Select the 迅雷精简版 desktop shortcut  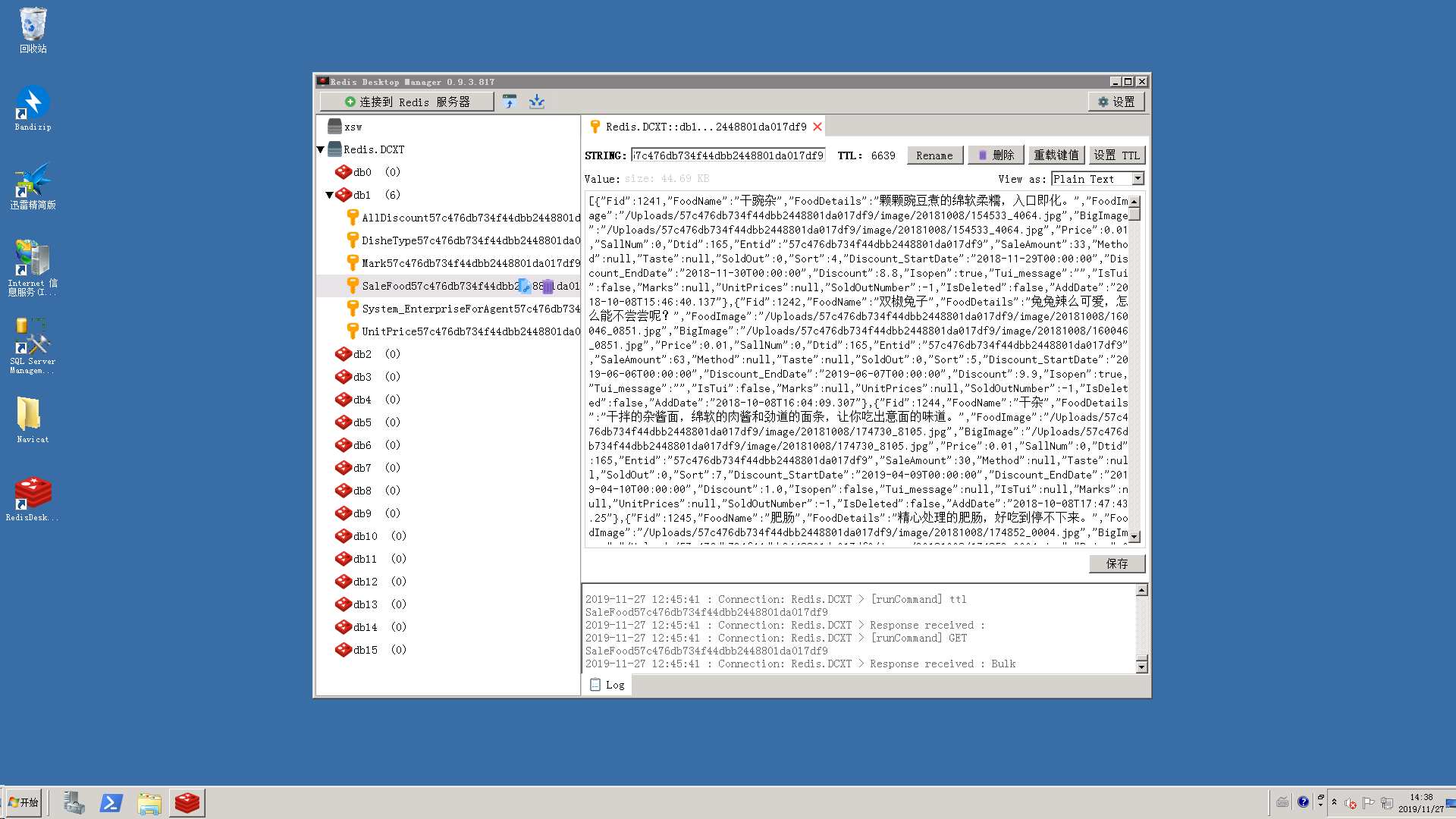click(33, 186)
